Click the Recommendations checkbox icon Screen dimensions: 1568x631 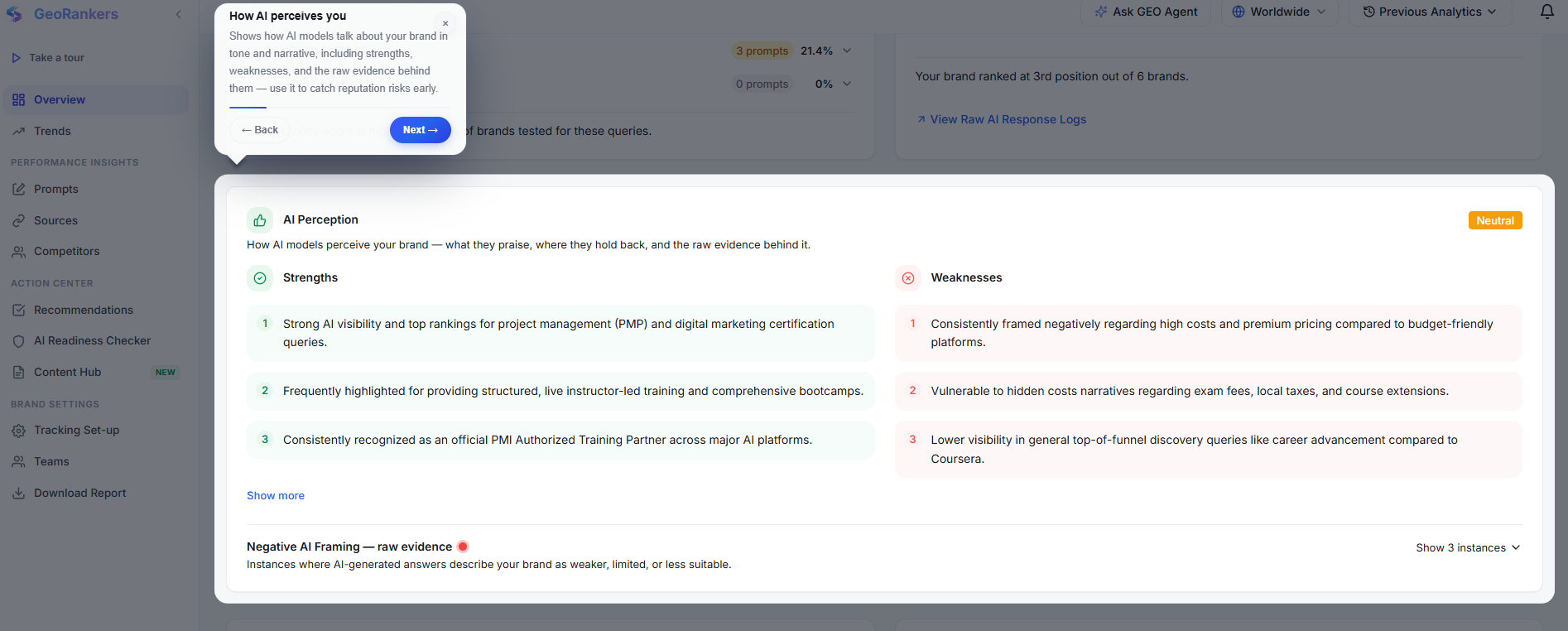[18, 310]
